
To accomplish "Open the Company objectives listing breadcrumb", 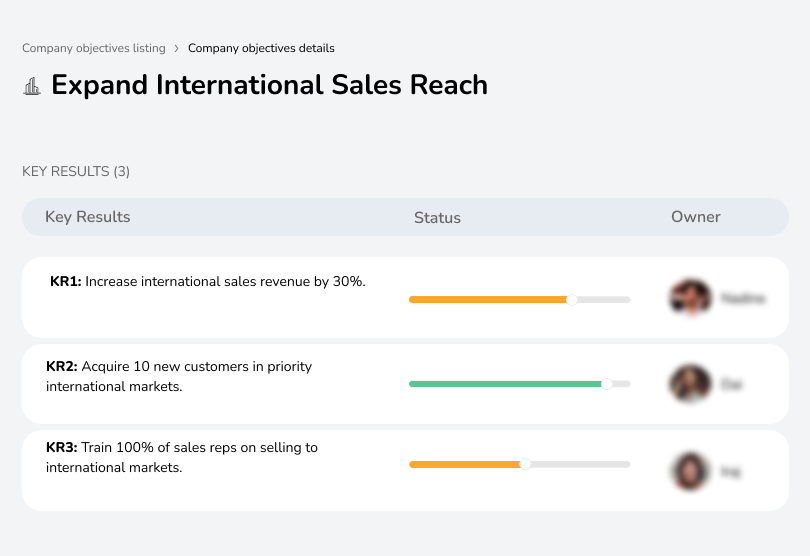I will [x=94, y=48].
